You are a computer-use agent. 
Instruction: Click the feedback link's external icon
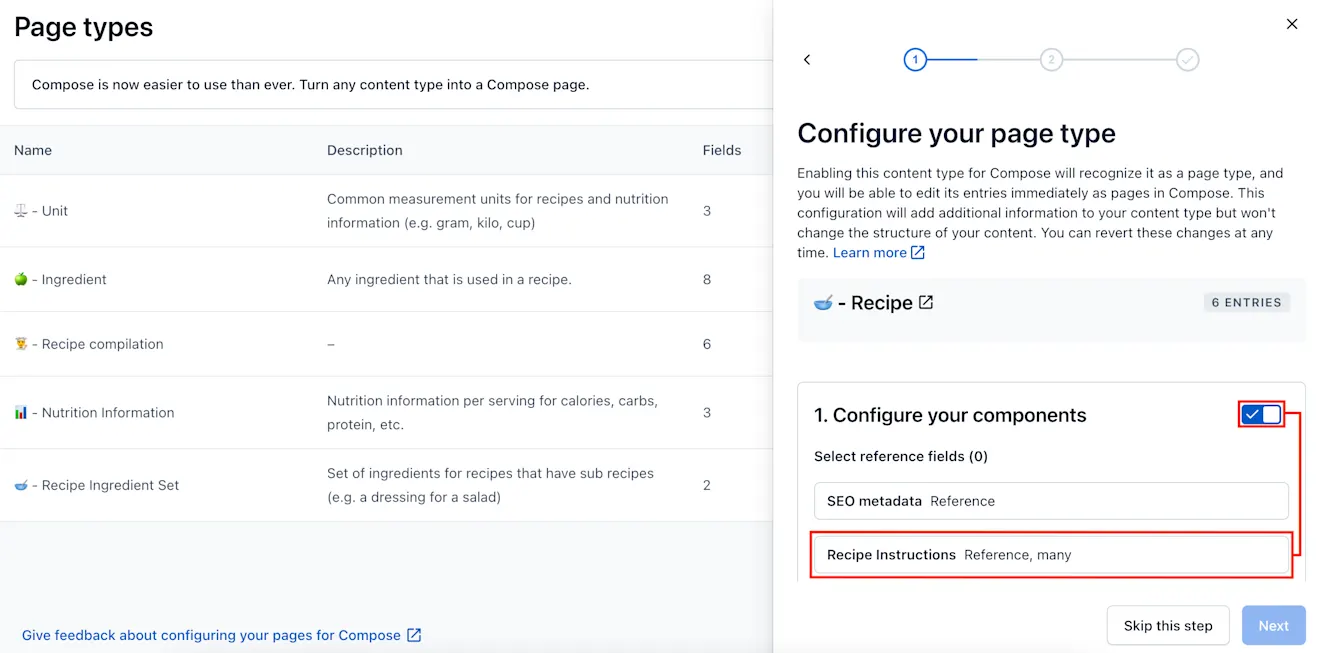tap(414, 635)
